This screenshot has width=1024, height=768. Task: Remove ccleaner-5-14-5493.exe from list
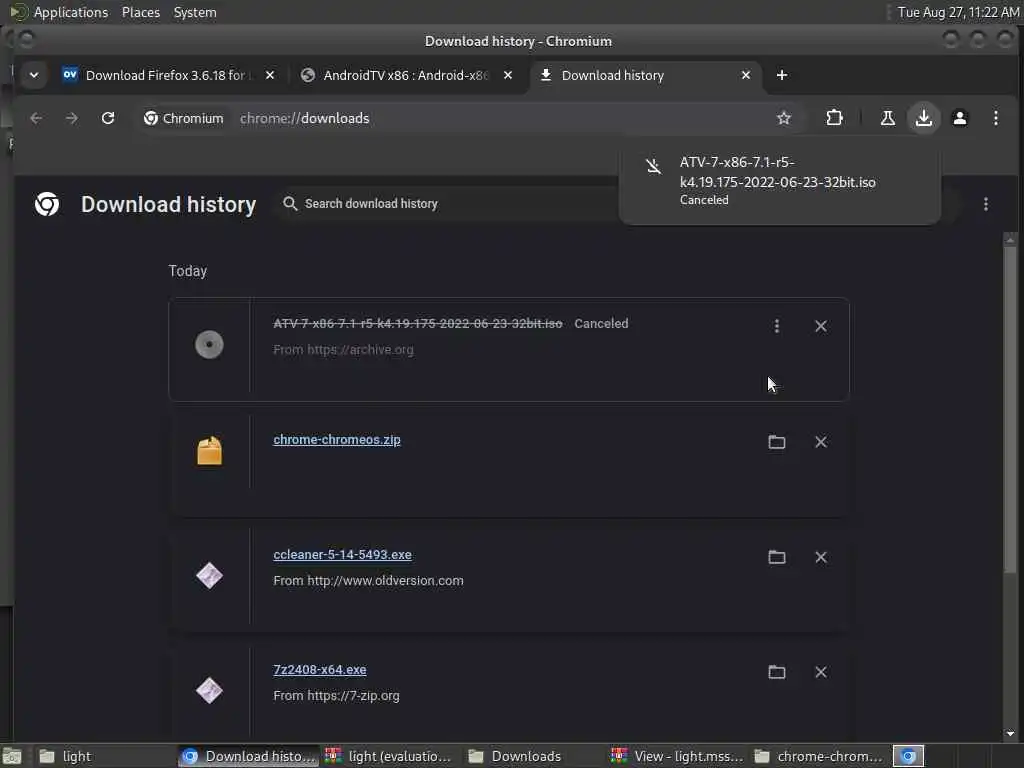(821, 557)
